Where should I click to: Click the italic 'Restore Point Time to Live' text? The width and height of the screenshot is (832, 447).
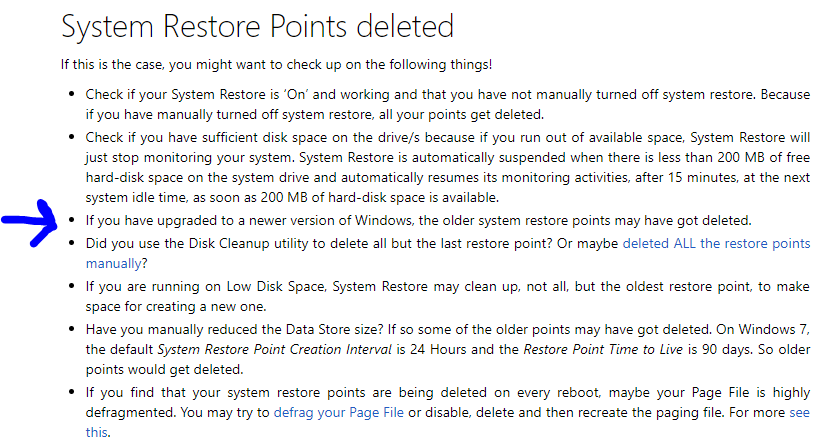(x=603, y=349)
